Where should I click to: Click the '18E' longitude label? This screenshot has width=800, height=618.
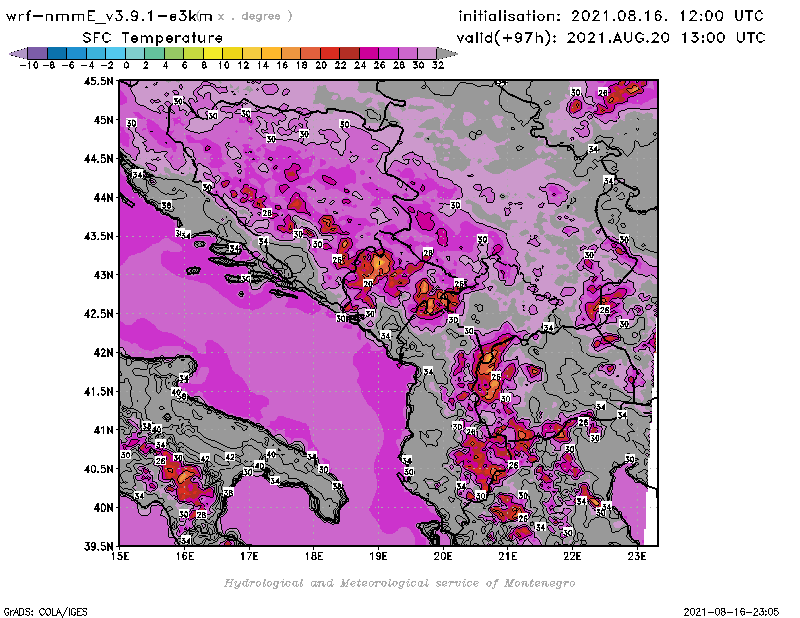(314, 556)
